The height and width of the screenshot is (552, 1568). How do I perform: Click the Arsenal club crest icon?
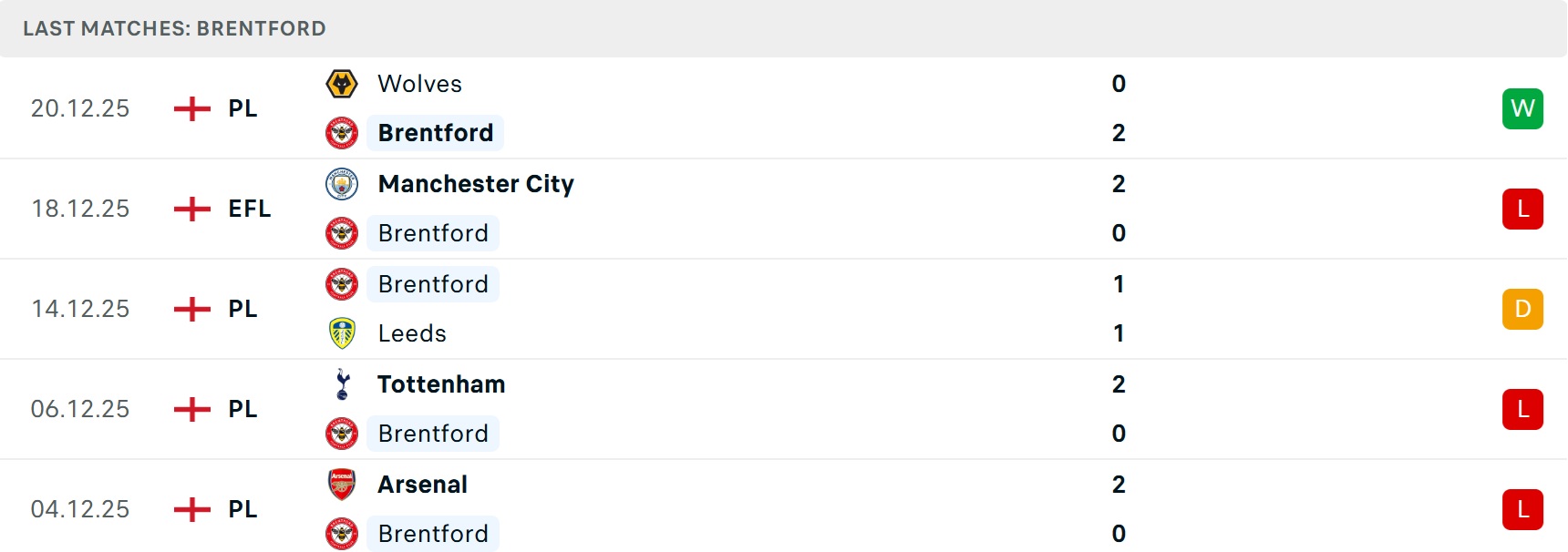click(342, 485)
